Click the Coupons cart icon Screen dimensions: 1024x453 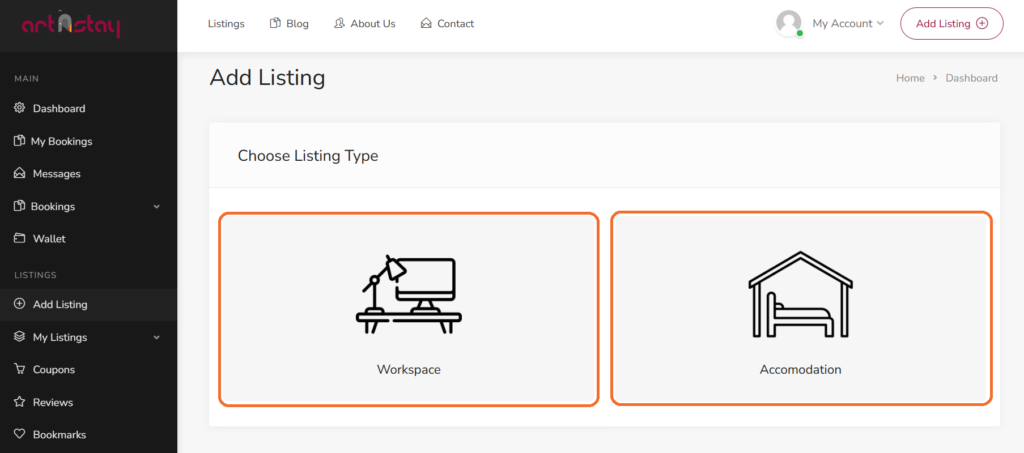click(19, 369)
